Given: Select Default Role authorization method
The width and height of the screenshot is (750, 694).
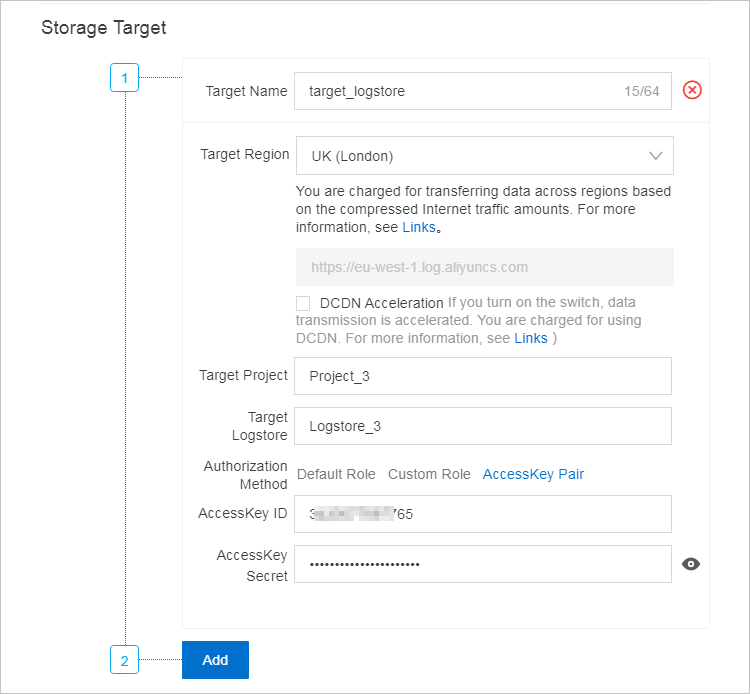Looking at the screenshot, I should [336, 474].
